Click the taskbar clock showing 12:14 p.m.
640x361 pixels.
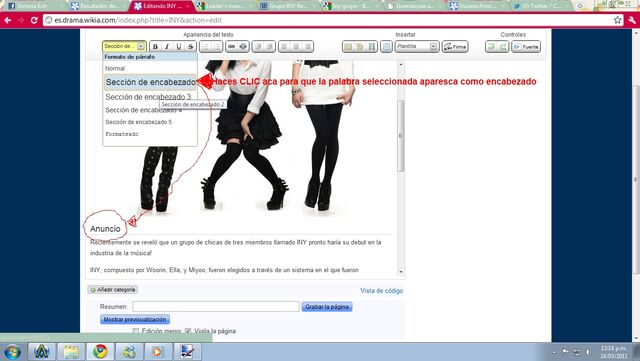pyautogui.click(x=613, y=352)
